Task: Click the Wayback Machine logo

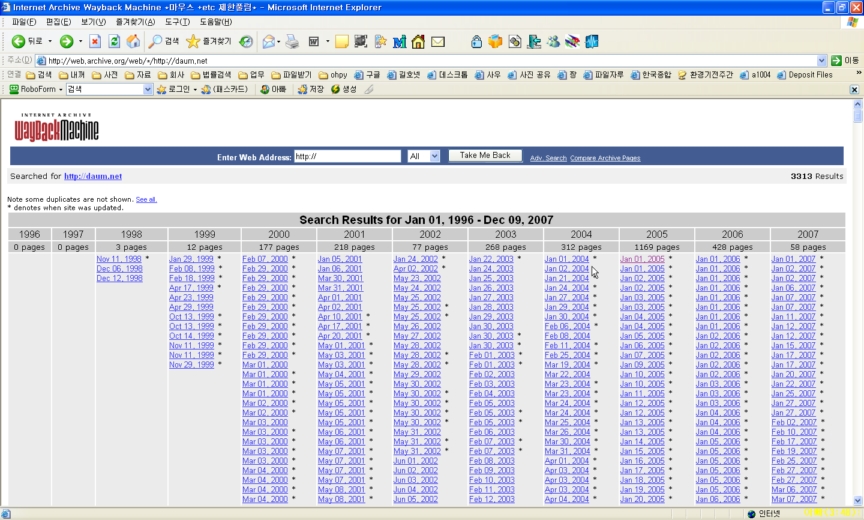Action: click(57, 128)
